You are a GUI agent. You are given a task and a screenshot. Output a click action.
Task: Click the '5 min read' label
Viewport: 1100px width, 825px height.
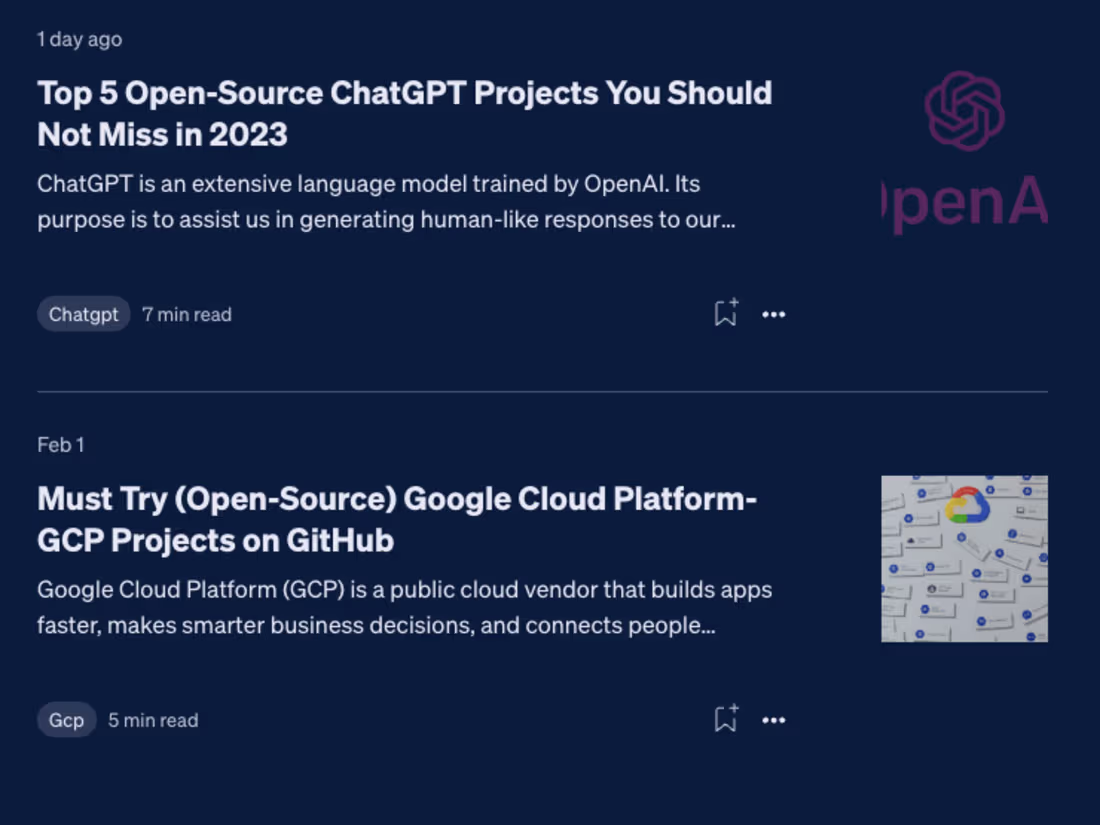[153, 720]
